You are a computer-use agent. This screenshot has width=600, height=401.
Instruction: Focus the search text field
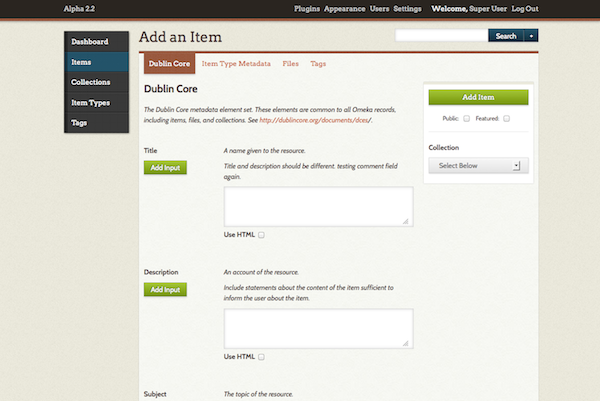click(x=442, y=36)
